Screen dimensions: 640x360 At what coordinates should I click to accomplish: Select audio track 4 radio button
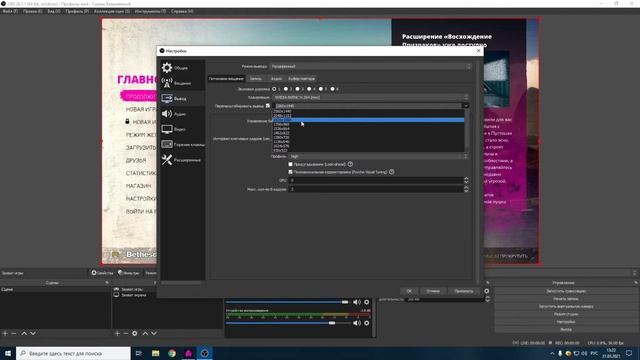309,89
